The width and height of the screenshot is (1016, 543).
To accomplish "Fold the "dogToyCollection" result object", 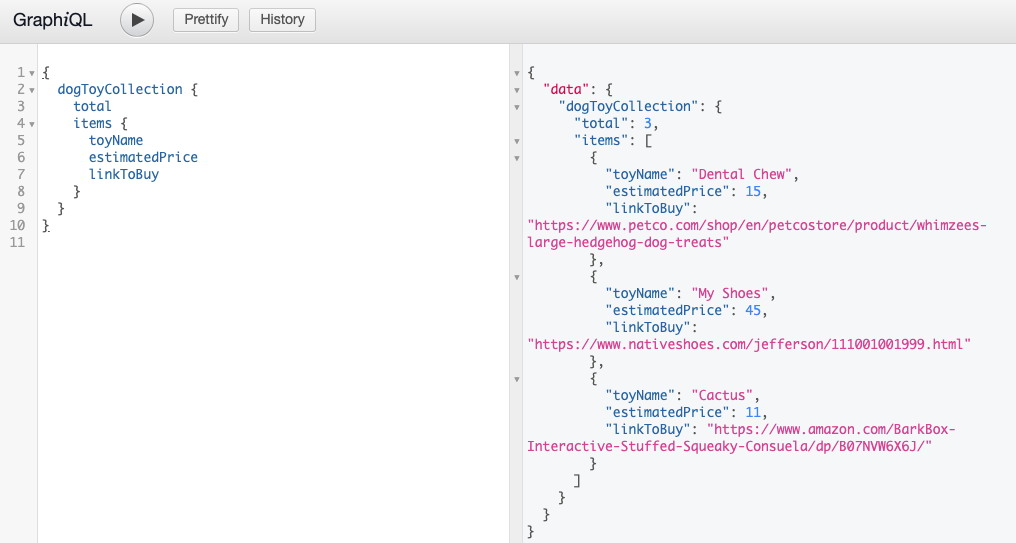I will click(517, 107).
